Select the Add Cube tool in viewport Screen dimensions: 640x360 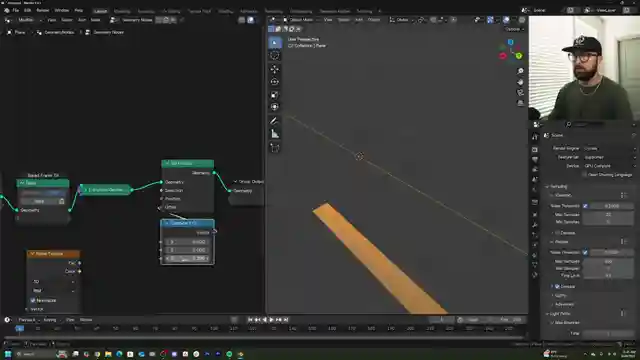click(x=275, y=148)
